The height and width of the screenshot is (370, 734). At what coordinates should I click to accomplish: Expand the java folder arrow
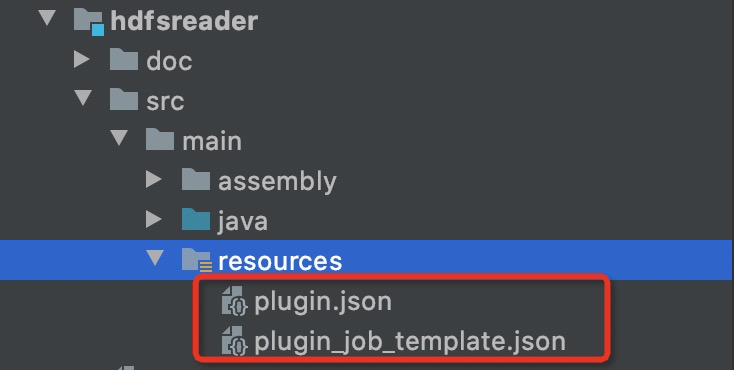pyautogui.click(x=154, y=219)
